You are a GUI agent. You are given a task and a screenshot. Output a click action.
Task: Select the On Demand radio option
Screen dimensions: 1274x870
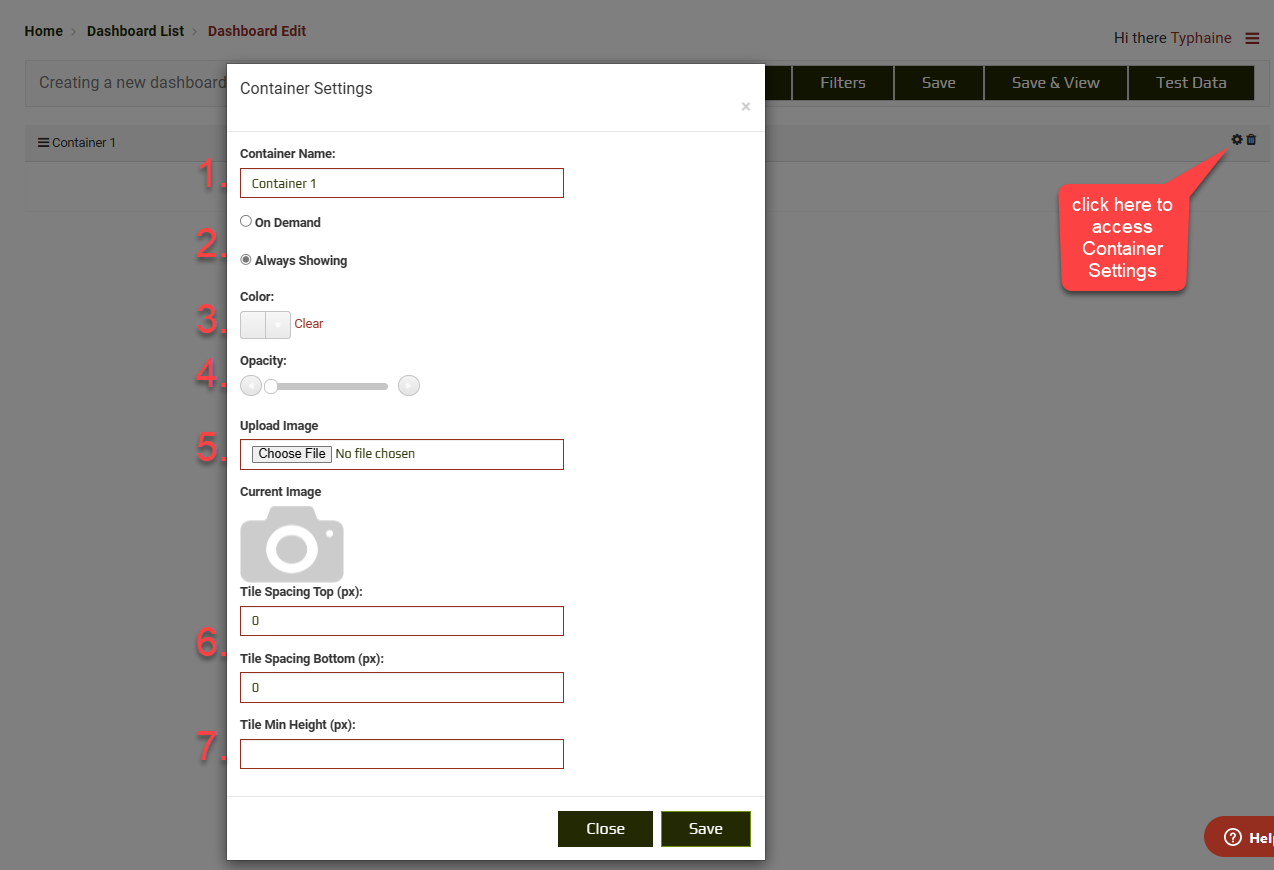pyautogui.click(x=246, y=221)
